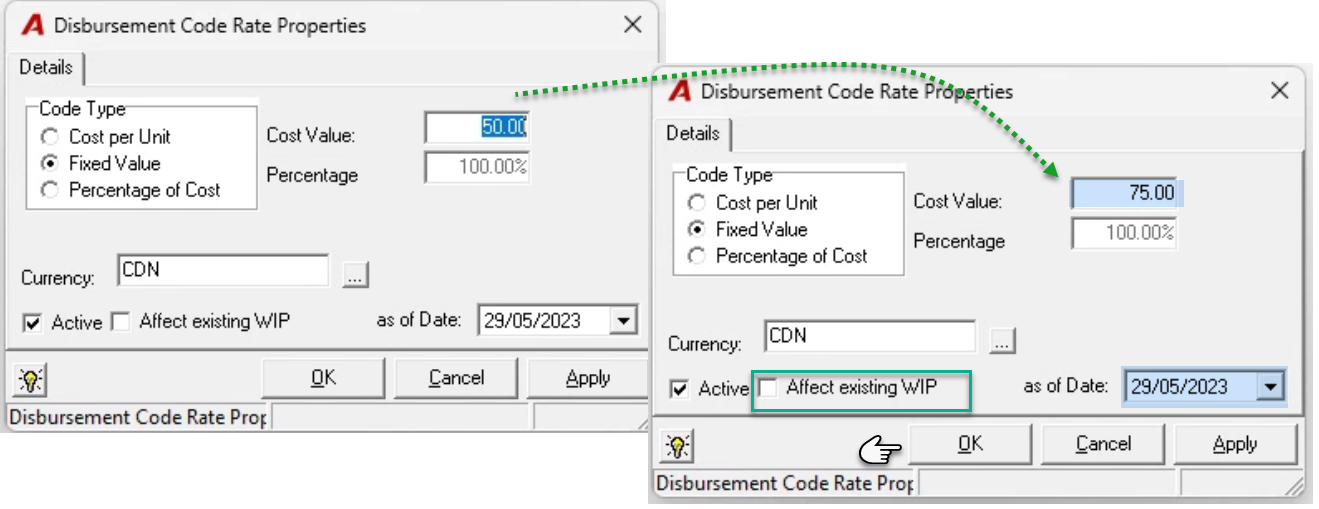The image size is (1319, 509).
Task: Click OK in left dialog
Action: tap(323, 378)
